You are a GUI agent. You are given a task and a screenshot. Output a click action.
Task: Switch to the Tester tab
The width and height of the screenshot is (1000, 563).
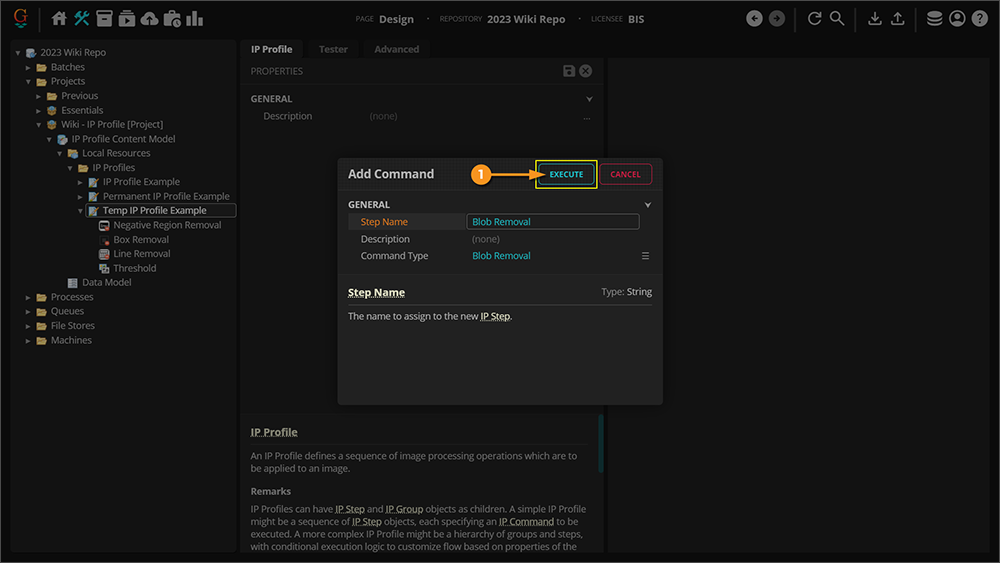click(x=333, y=49)
